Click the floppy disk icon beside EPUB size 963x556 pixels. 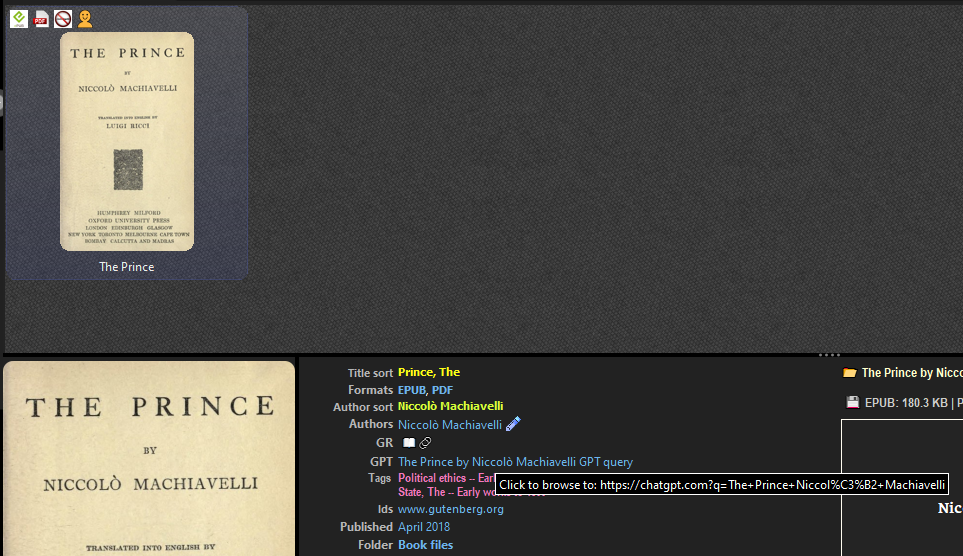tap(852, 402)
